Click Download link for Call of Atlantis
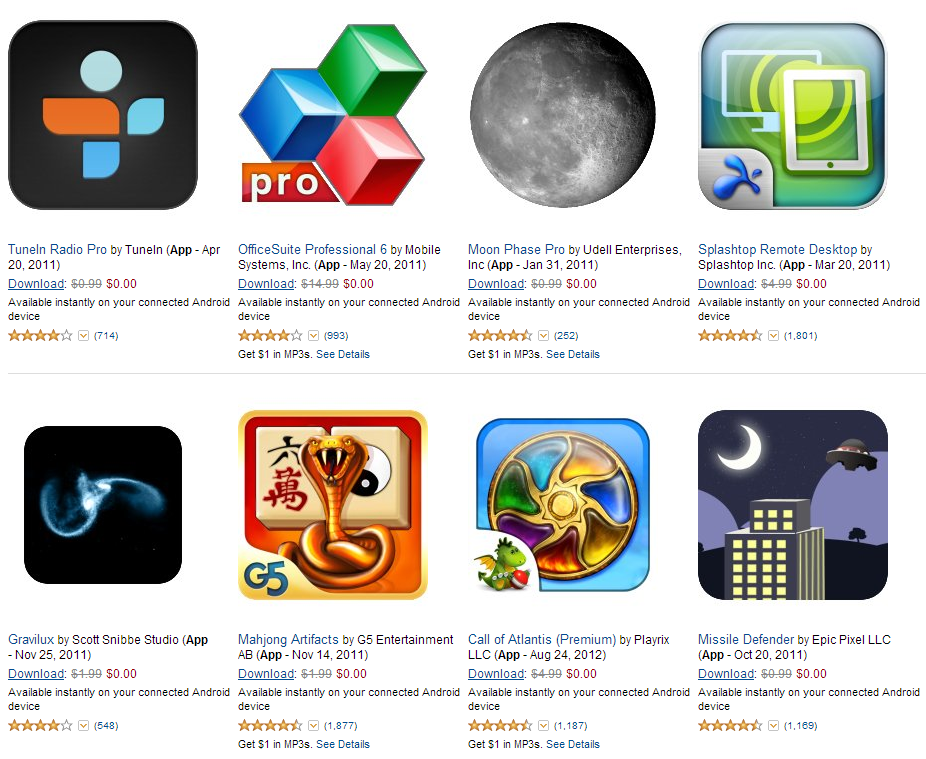 (496, 673)
